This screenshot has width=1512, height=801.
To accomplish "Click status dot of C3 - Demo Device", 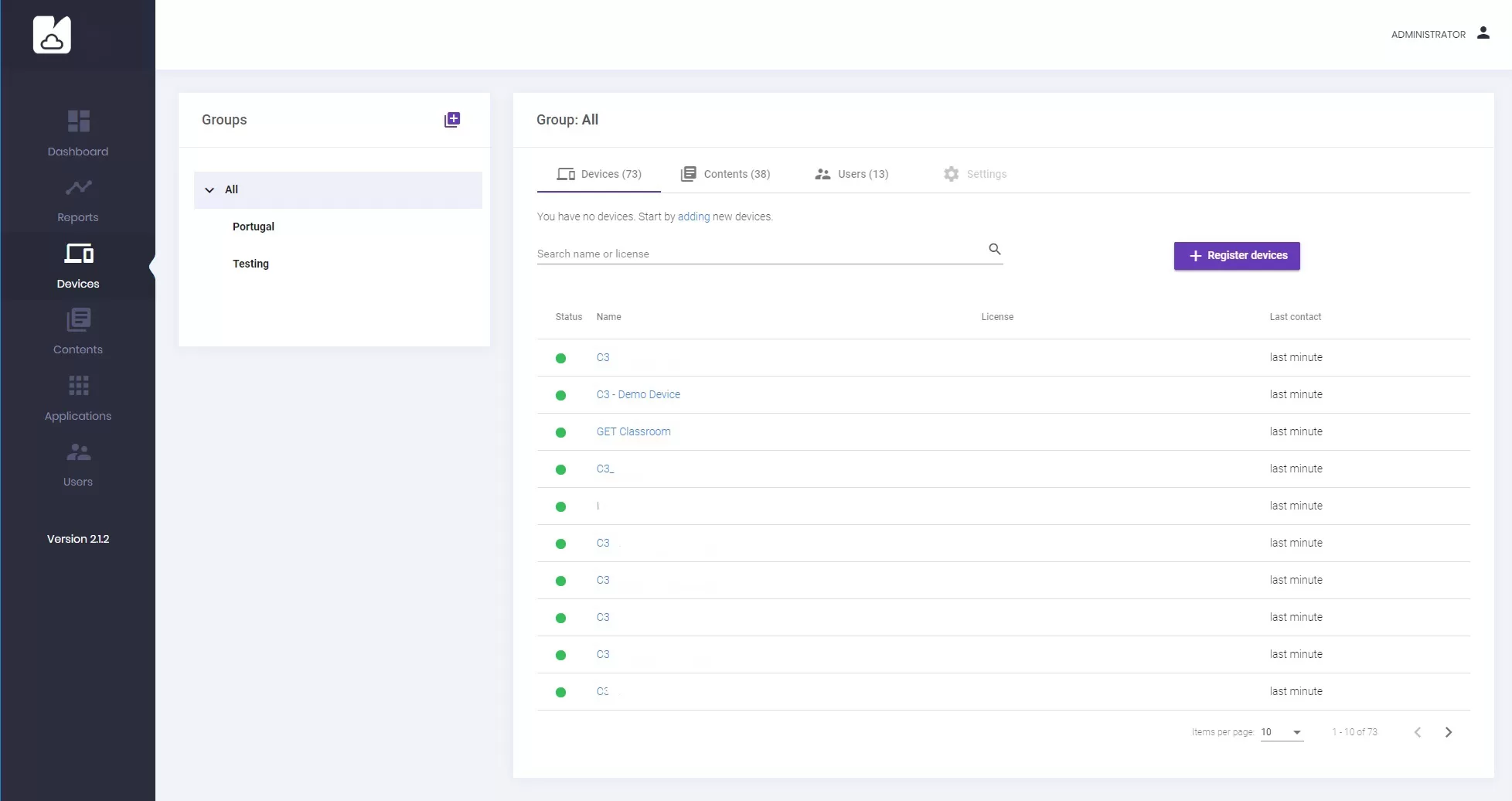I will click(x=560, y=395).
